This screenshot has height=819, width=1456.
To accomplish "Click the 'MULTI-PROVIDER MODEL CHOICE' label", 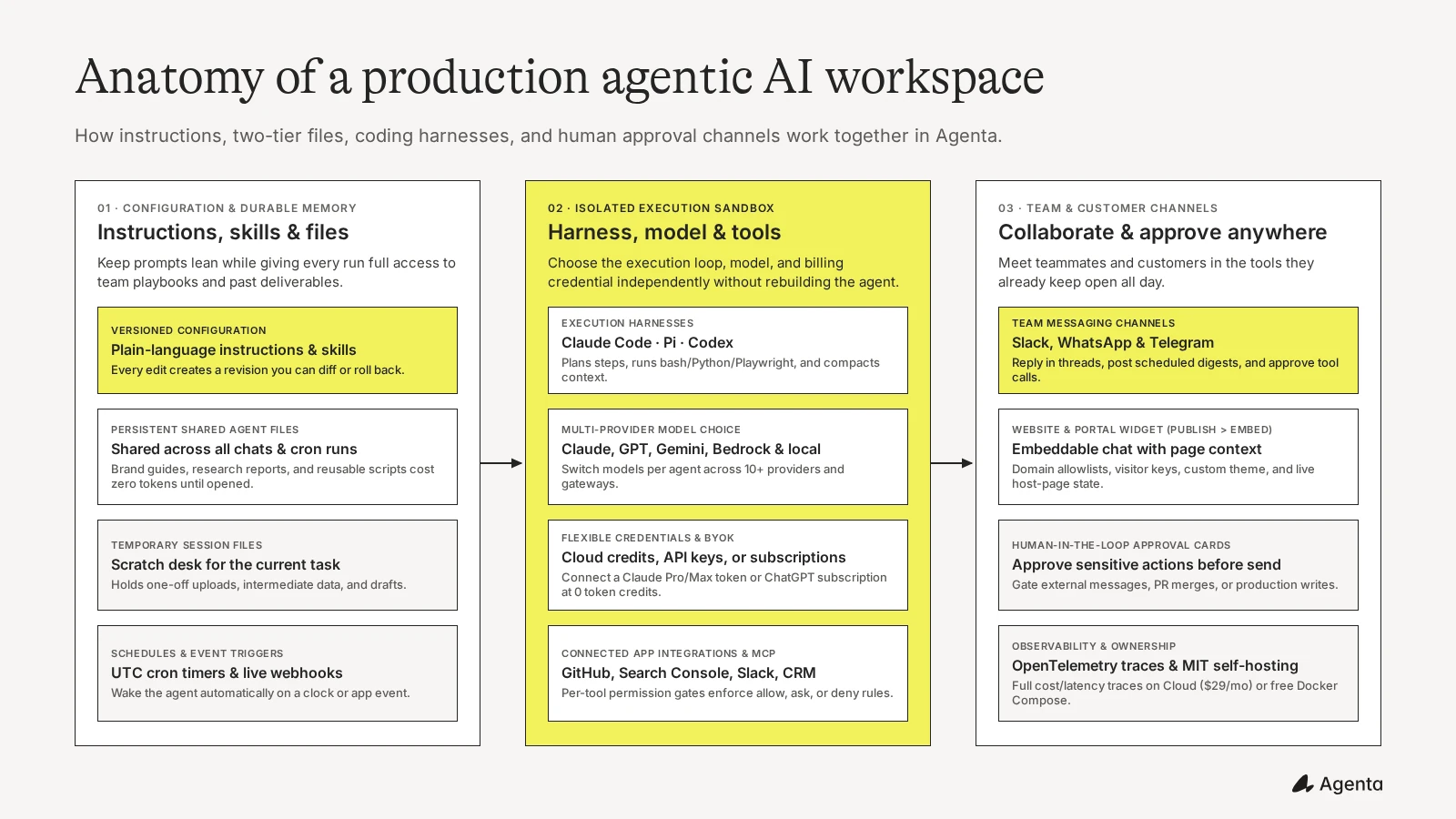I will (x=651, y=430).
